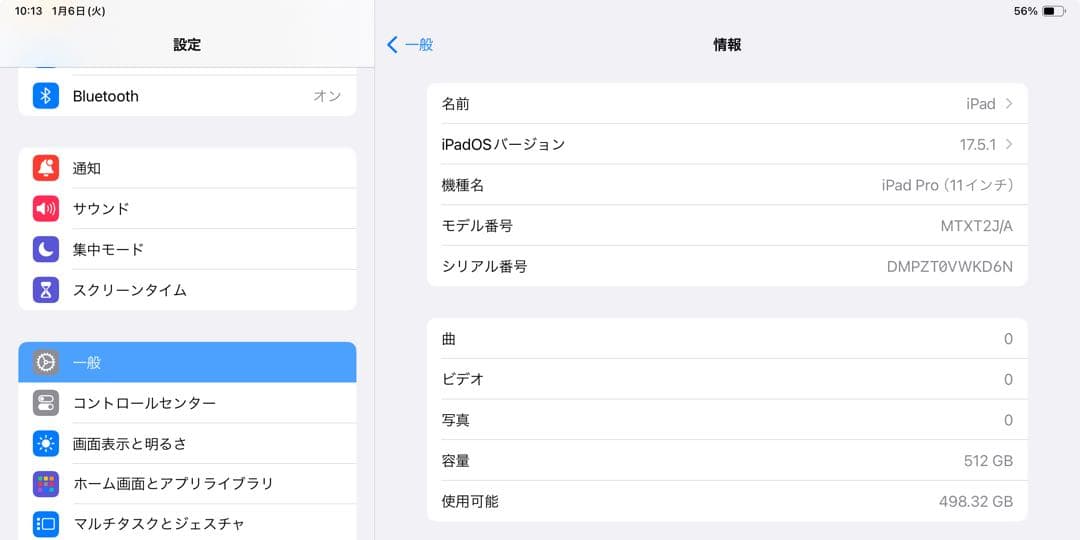Tap the version value 17.5.1
The image size is (1080, 540).
coord(977,145)
